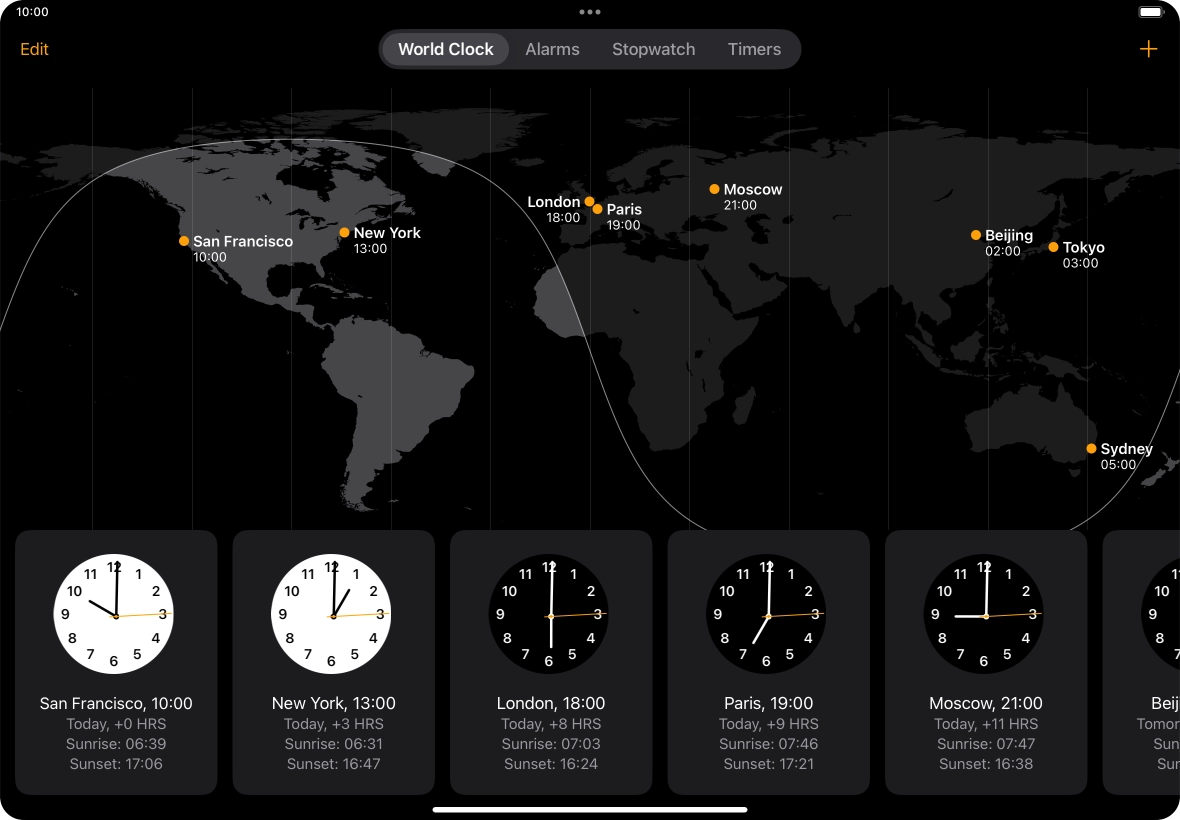Tap the New York clock card
Image resolution: width=1180 pixels, height=820 pixels.
tap(333, 662)
